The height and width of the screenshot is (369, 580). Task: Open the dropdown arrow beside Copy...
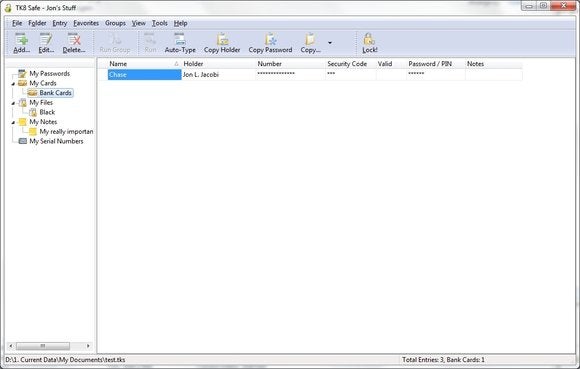[330, 43]
